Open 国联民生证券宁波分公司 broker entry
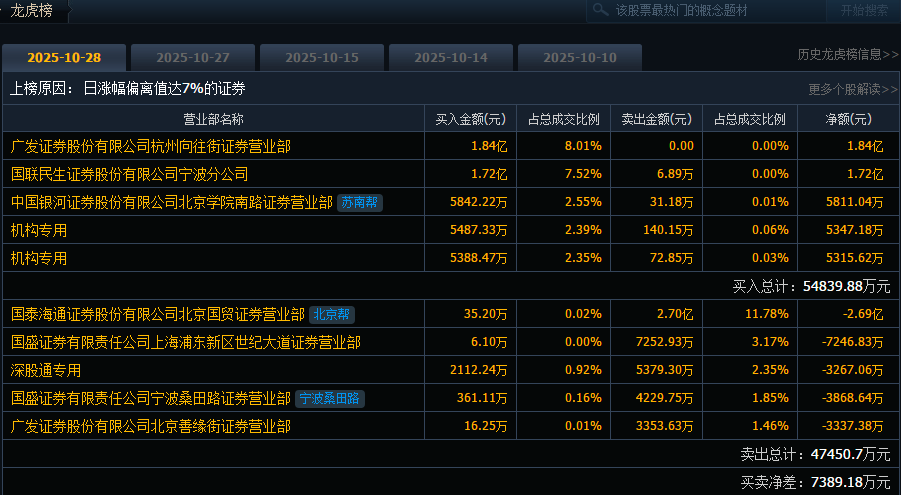901x495 pixels. (x=129, y=174)
